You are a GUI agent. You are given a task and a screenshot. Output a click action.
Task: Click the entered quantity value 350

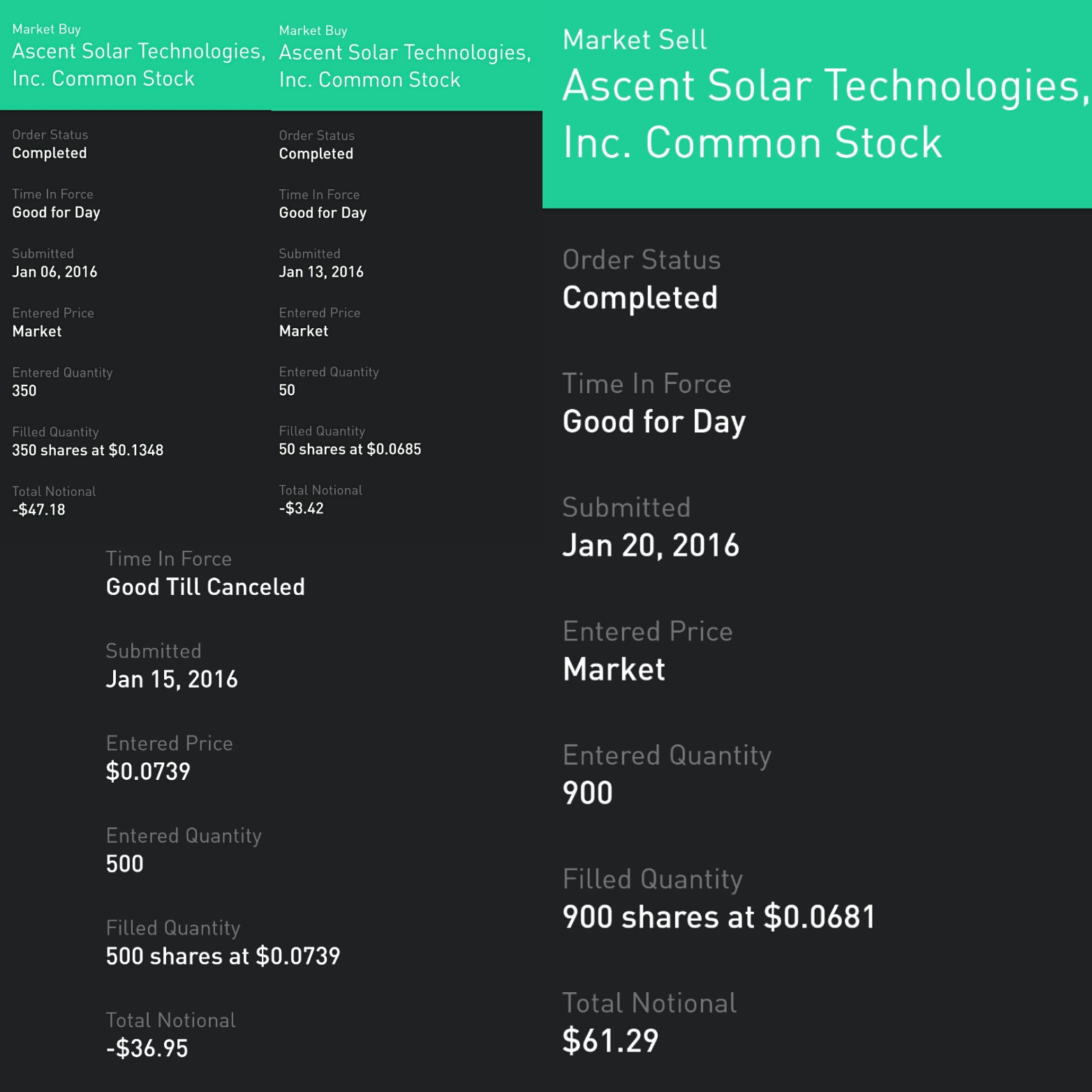pos(24,391)
